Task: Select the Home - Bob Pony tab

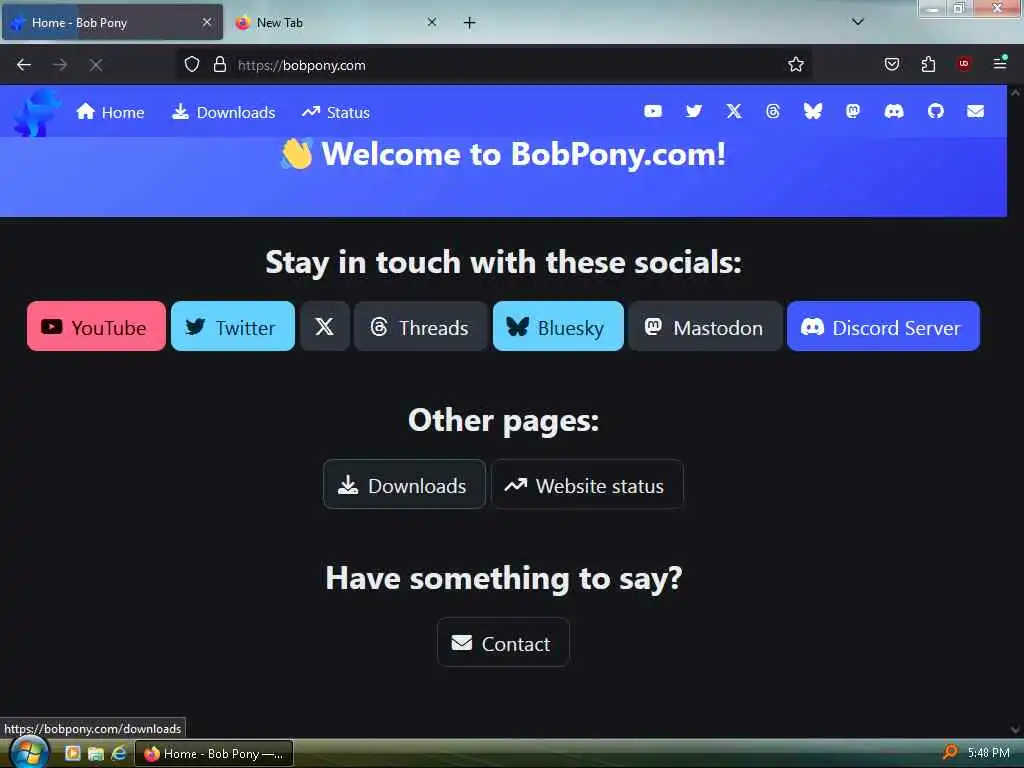Action: click(112, 22)
